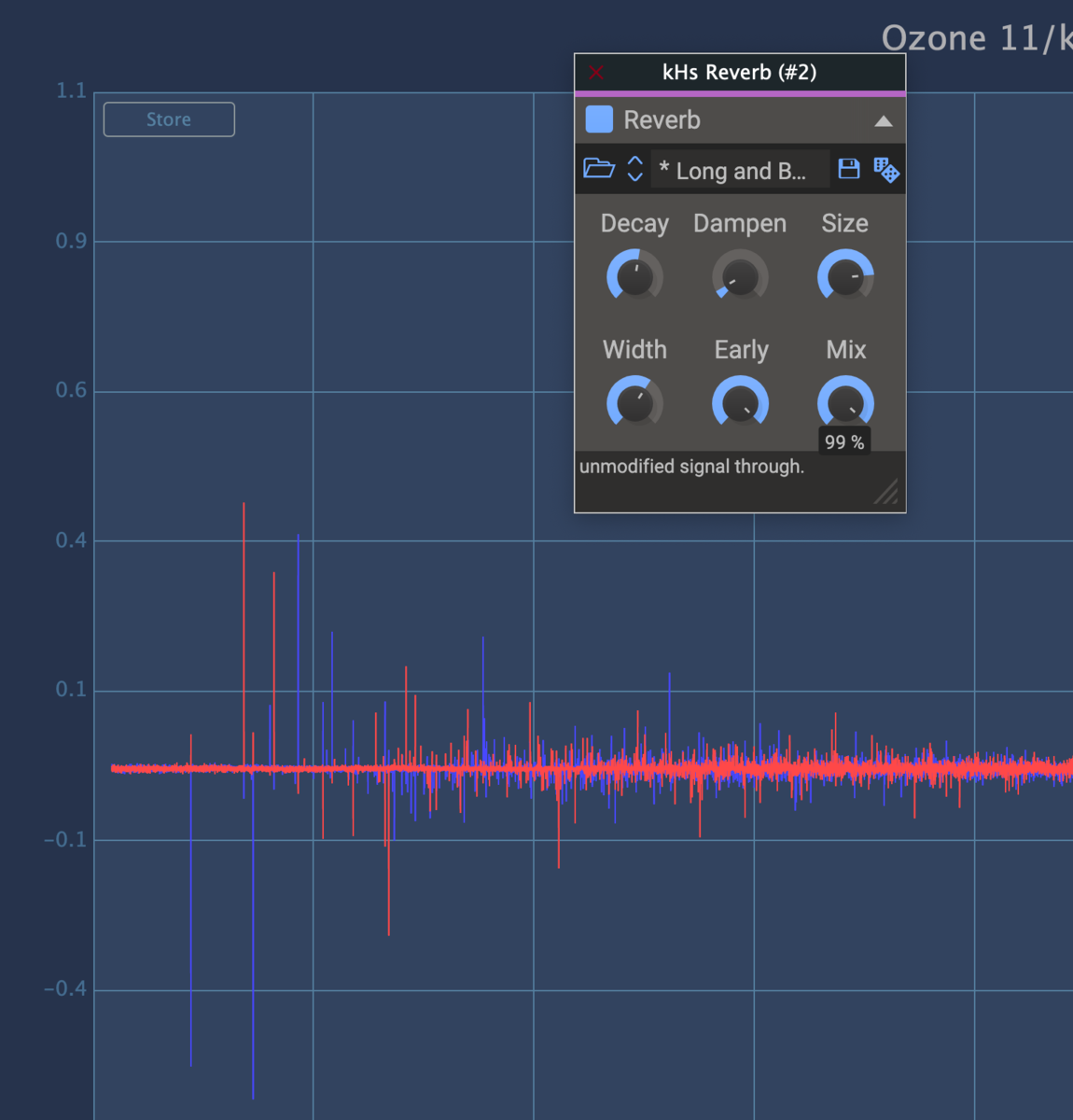Open the preset browser folder icon
1073x1120 pixels.
(599, 169)
